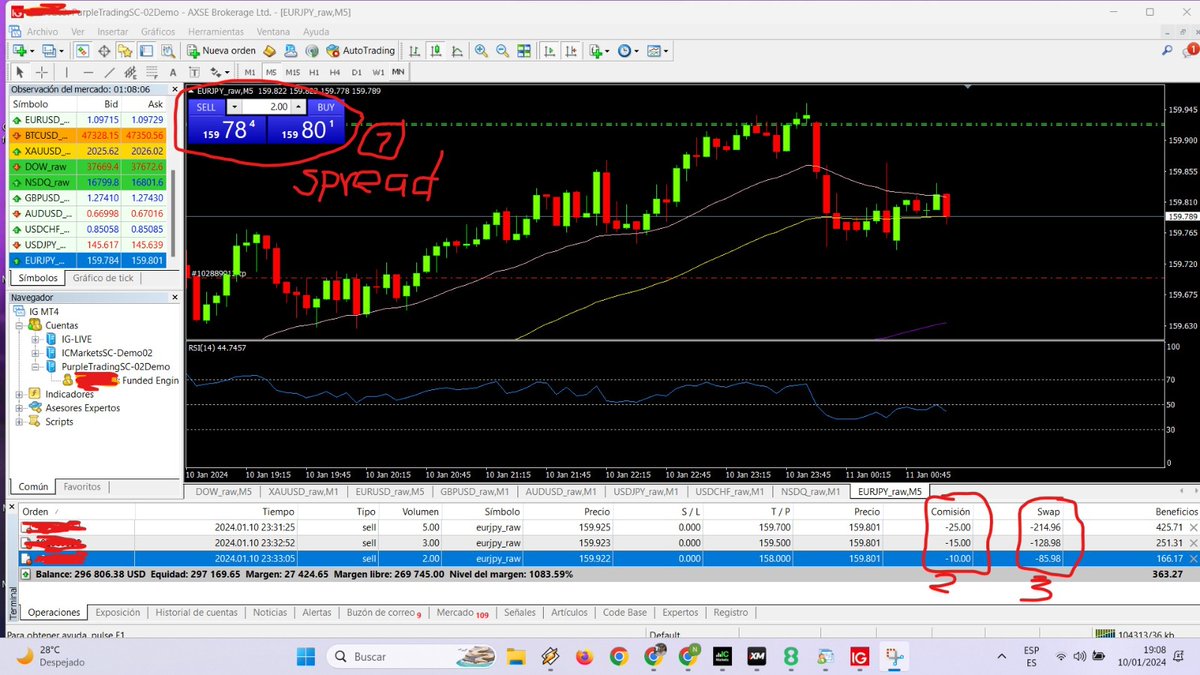This screenshot has width=1200, height=675.
Task: Close the Navegador panel
Action: pos(175,297)
